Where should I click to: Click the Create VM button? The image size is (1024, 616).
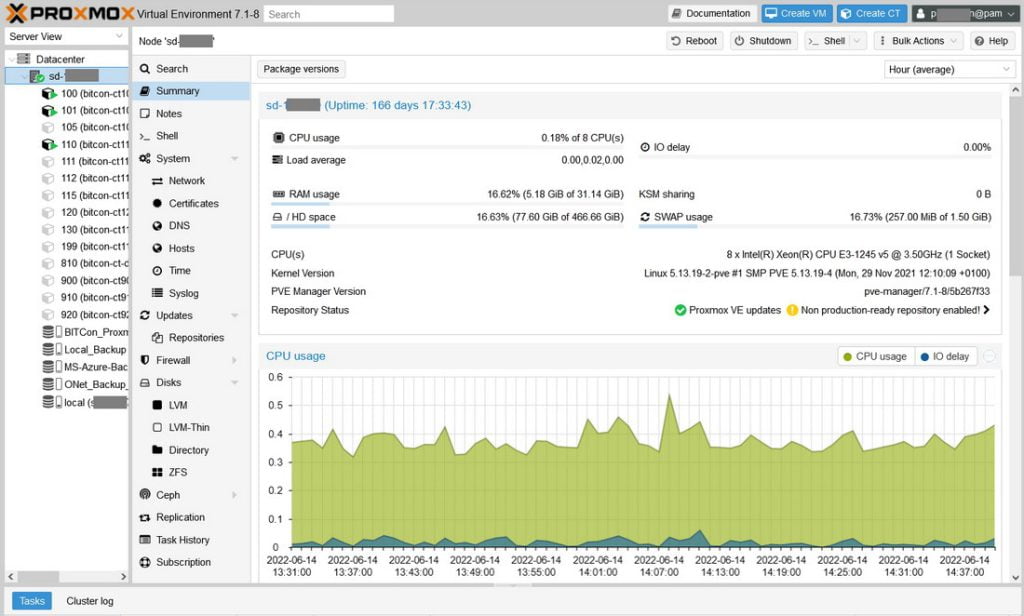[797, 14]
